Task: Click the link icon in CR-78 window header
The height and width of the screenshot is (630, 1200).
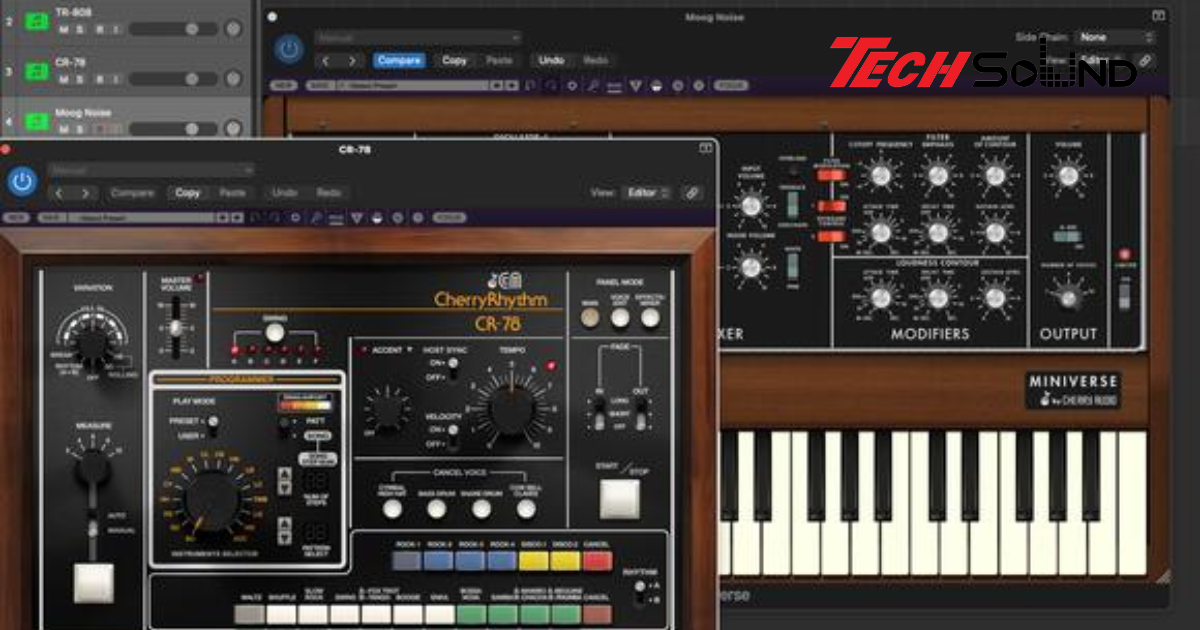Action: (692, 193)
